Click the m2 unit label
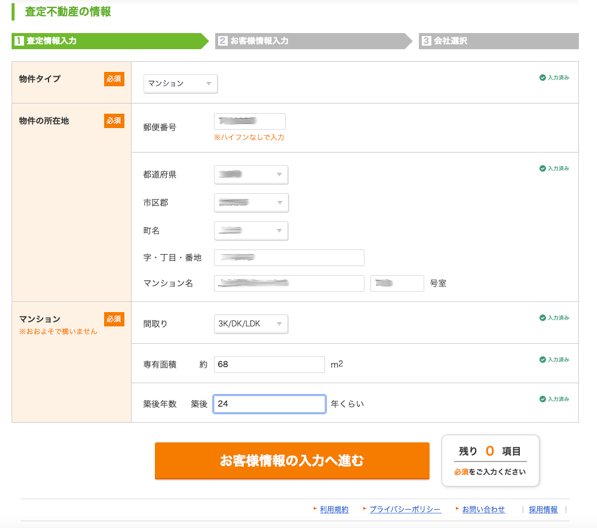Screen dimensions: 597x528 click(x=337, y=364)
